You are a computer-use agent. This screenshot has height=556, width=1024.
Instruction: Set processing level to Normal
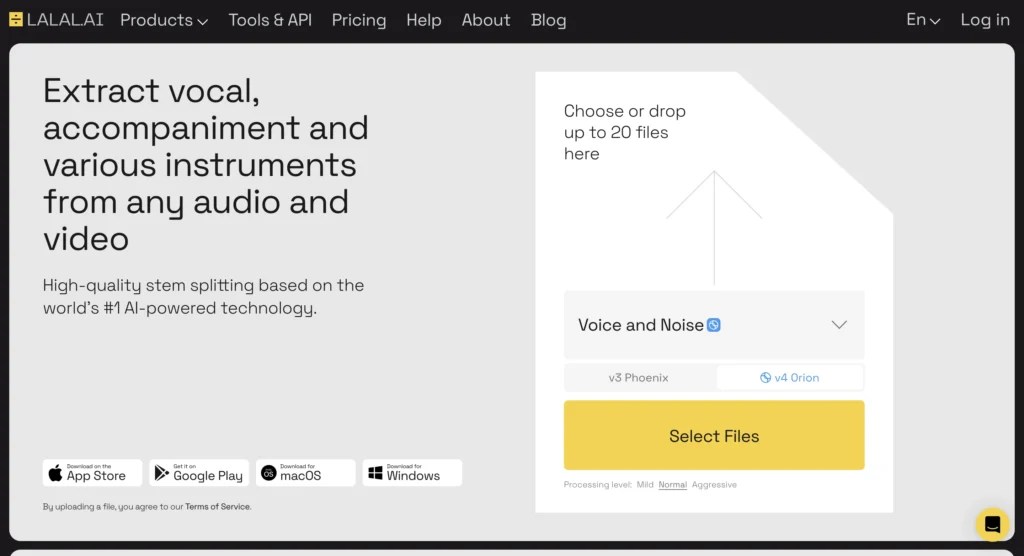[672, 485]
